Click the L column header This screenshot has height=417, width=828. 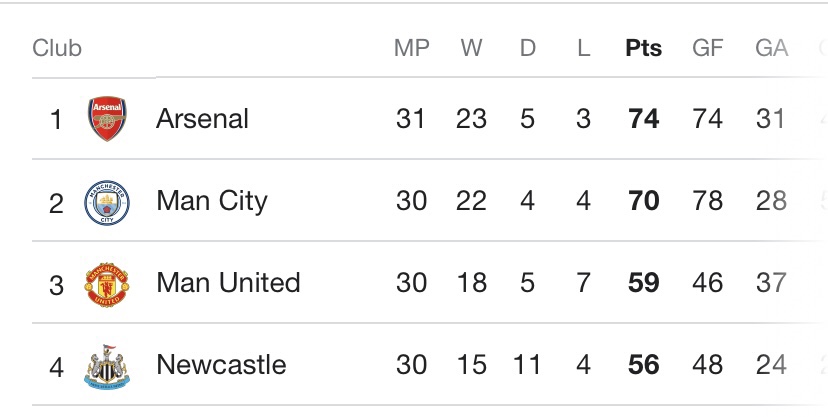point(583,48)
